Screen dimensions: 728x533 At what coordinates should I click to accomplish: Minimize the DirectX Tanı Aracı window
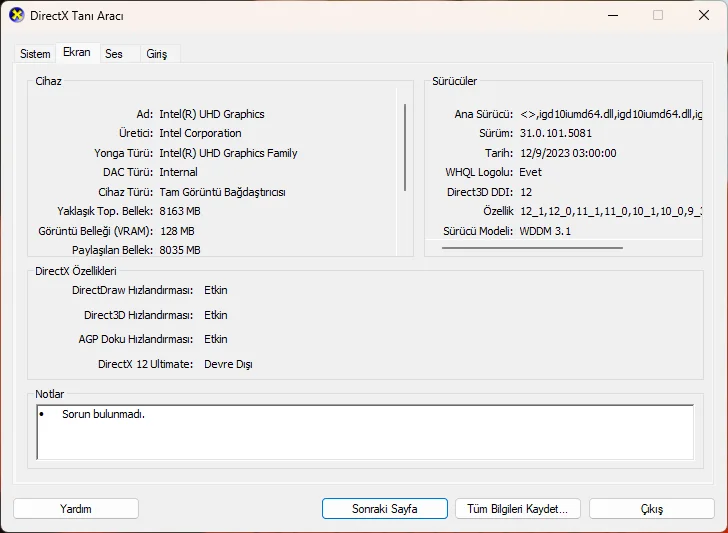tap(613, 15)
